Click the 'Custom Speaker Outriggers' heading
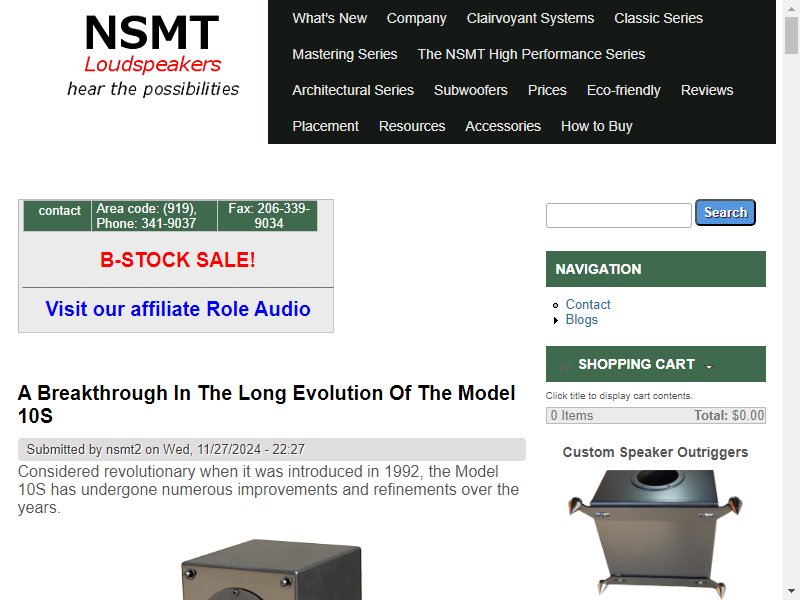The image size is (800, 600). (x=655, y=453)
